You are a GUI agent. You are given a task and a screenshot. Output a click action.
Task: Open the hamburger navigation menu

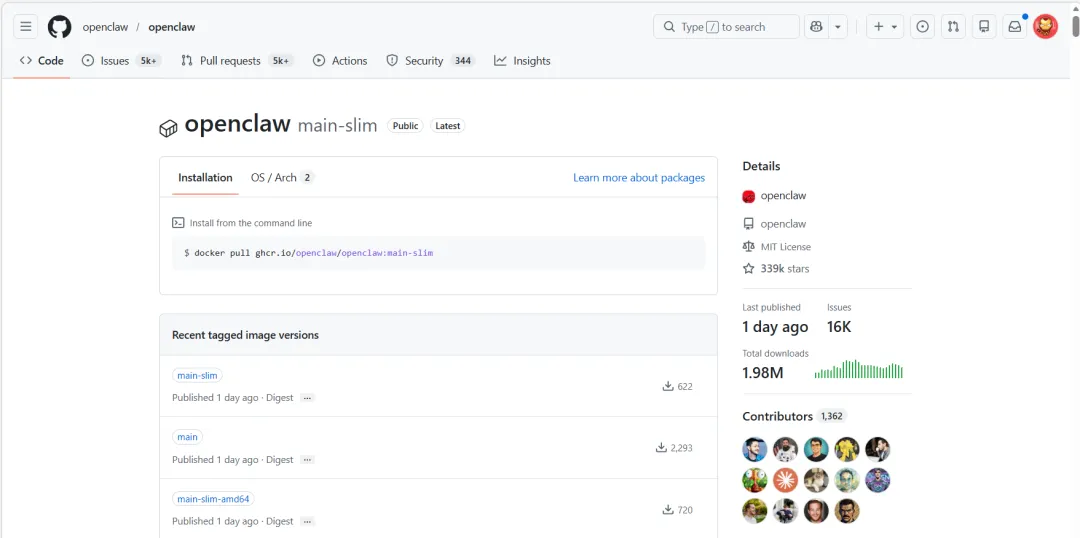tap(25, 27)
